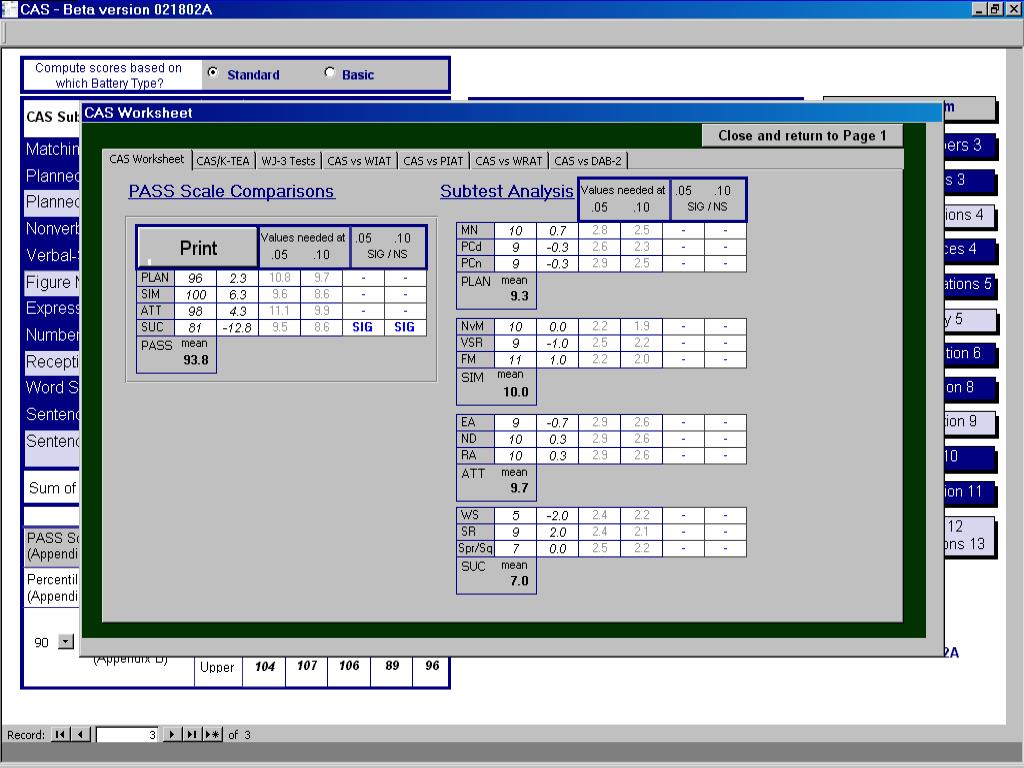The height and width of the screenshot is (768, 1024).
Task: Click SUC standard score 81 cell
Action: click(195, 327)
